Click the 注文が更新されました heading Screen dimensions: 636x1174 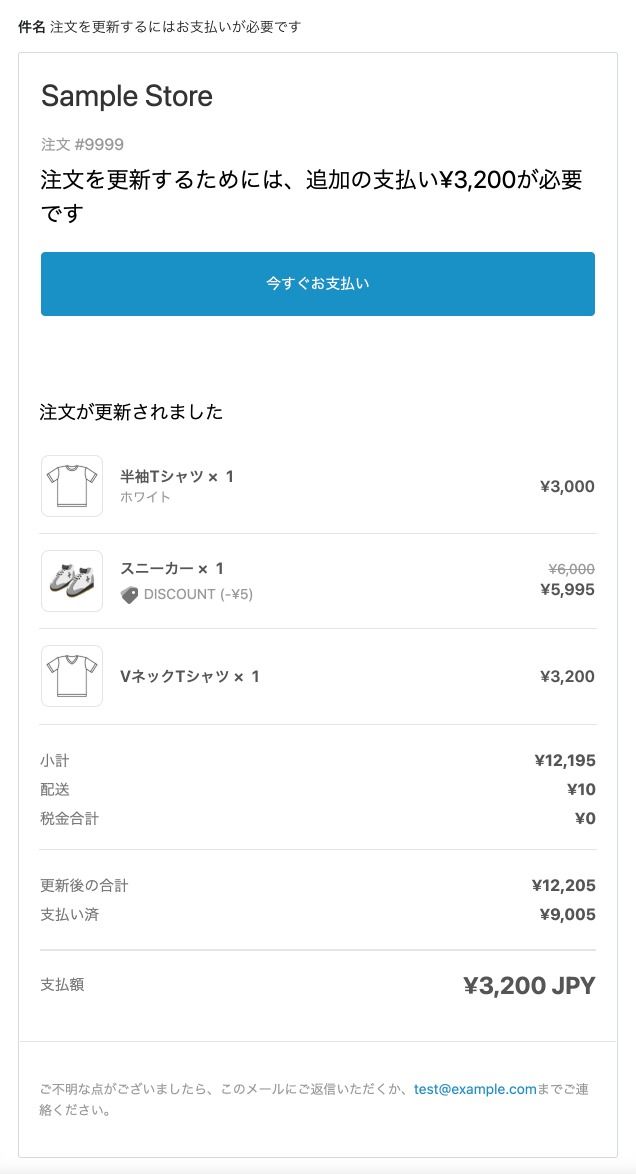tap(131, 412)
